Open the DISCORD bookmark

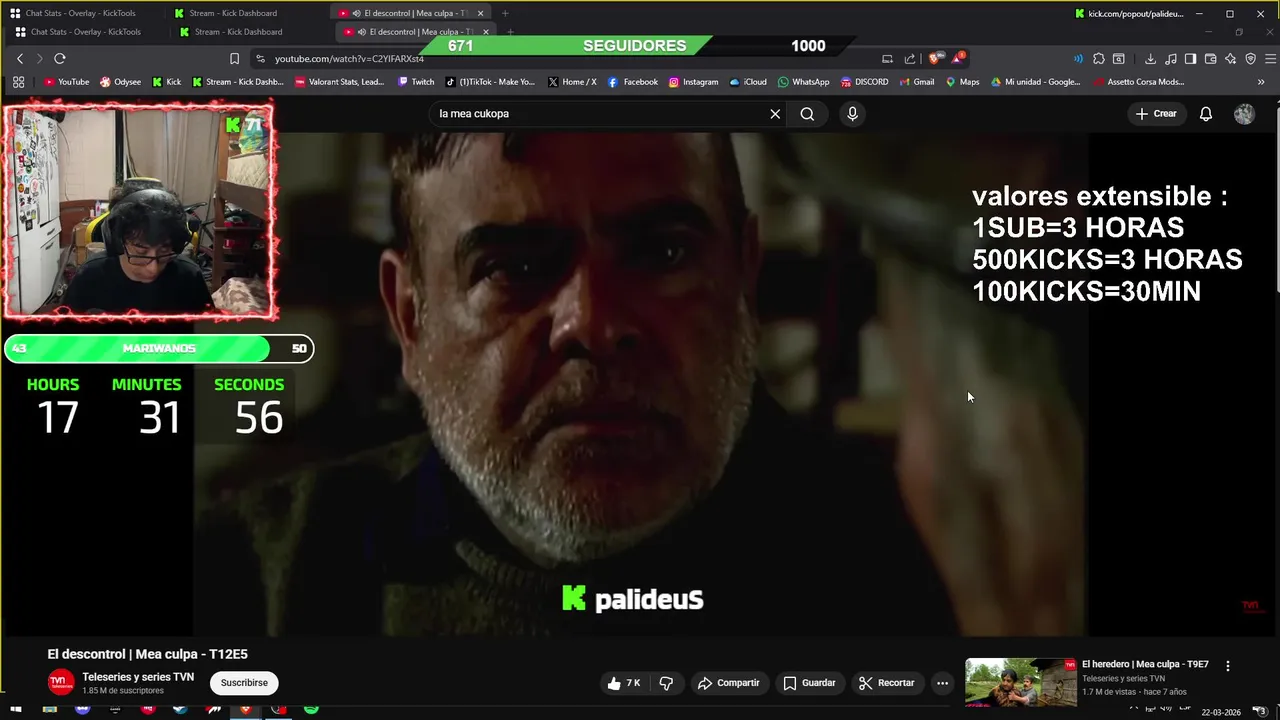click(x=864, y=82)
